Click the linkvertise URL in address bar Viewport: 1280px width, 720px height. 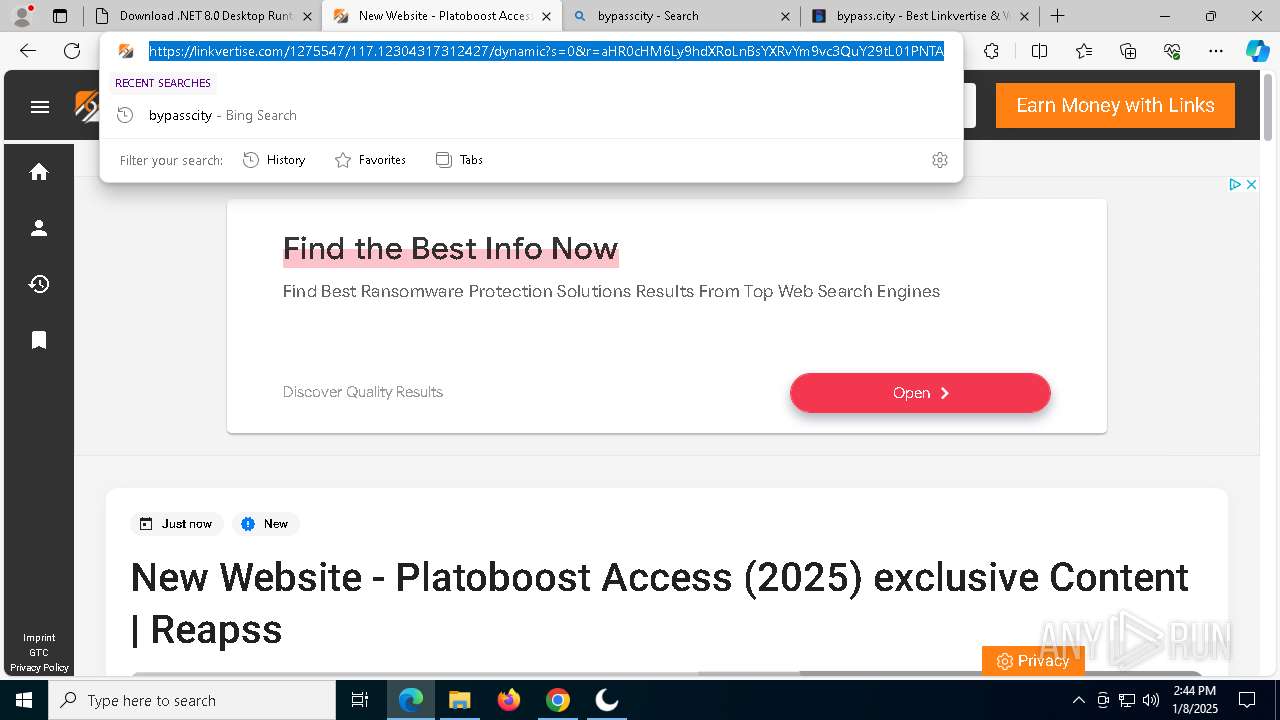tap(546, 51)
